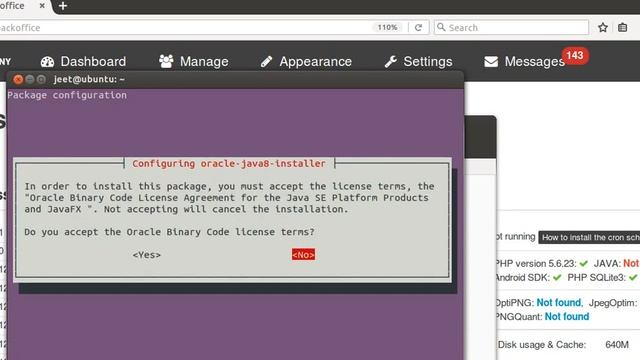Close the jeet@ubuntu terminal window
This screenshot has height=360, width=640.
pos(18,79)
